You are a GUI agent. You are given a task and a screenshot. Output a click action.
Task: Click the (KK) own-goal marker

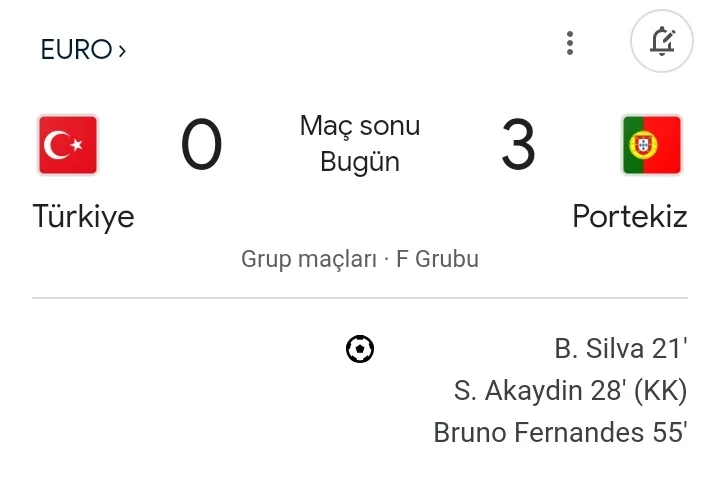661,391
